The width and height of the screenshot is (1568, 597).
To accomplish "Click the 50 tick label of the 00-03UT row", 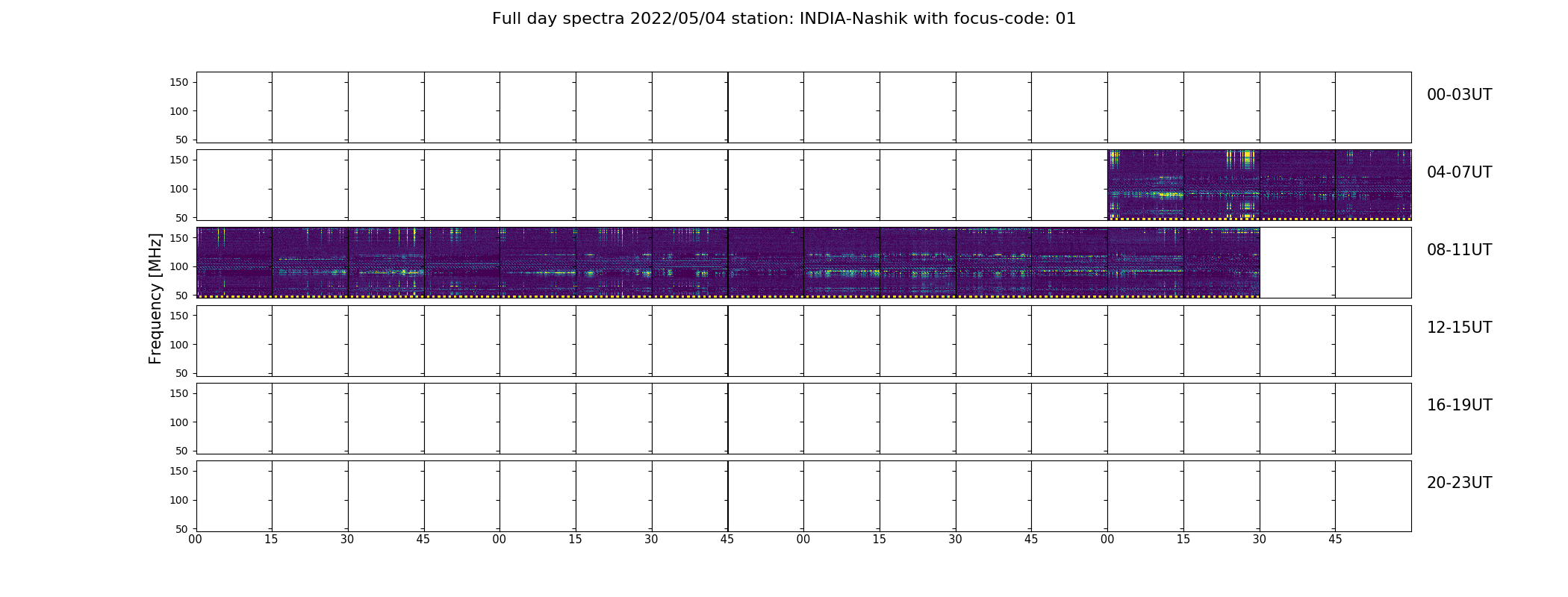I will 182,140.
